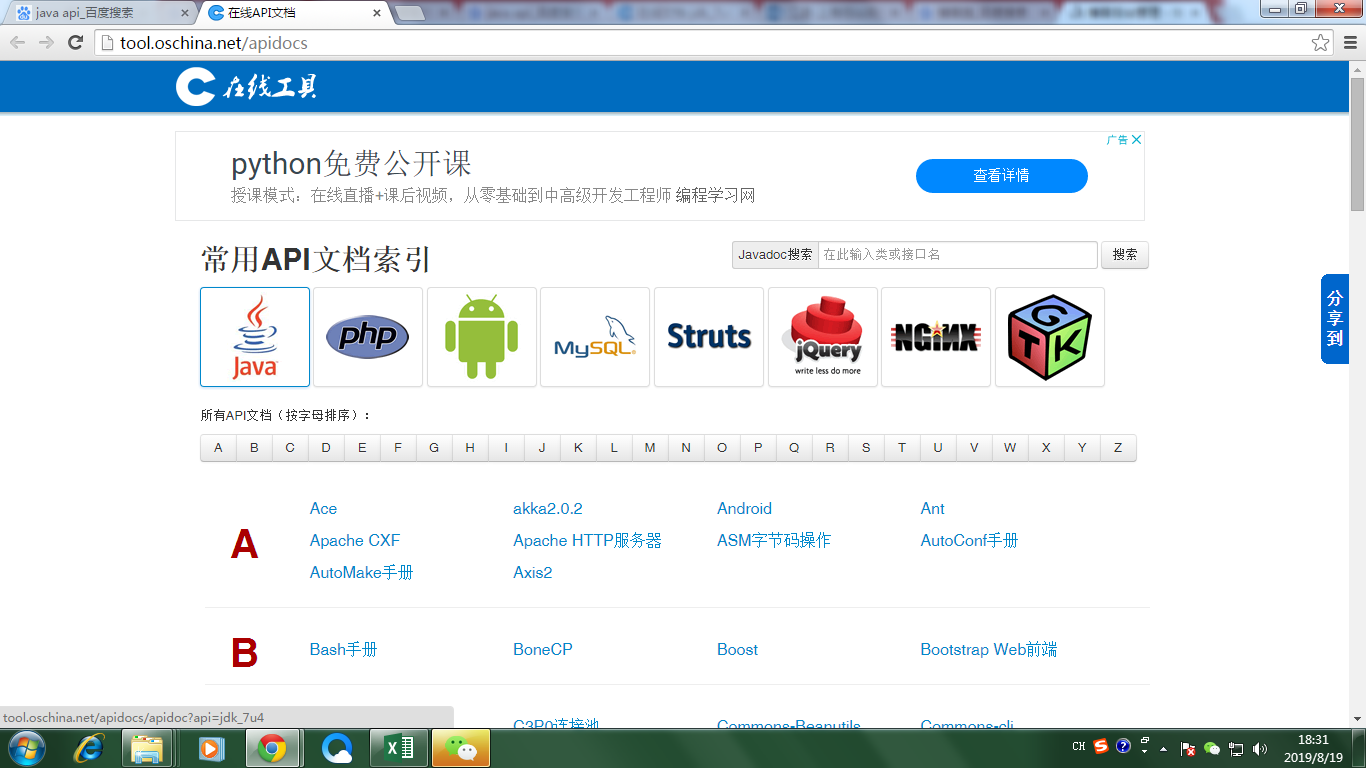Viewport: 1366px width, 768px height.
Task: Open the 分享到 side share button
Action: point(1335,319)
